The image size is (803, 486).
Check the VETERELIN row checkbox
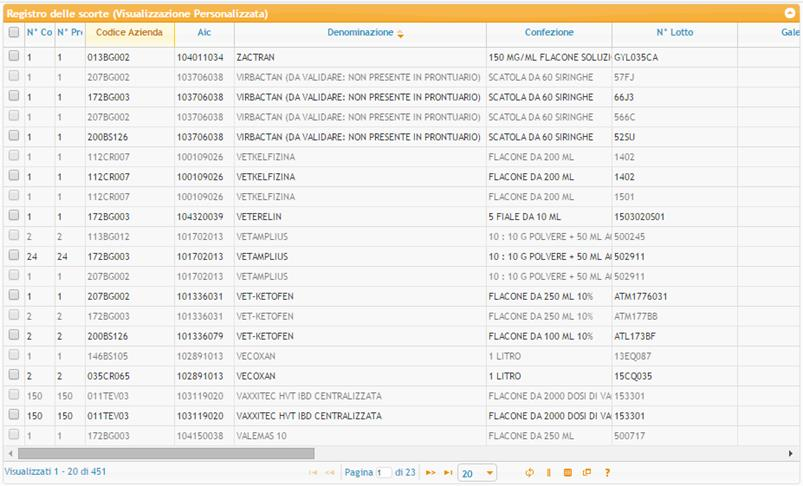(x=14, y=215)
